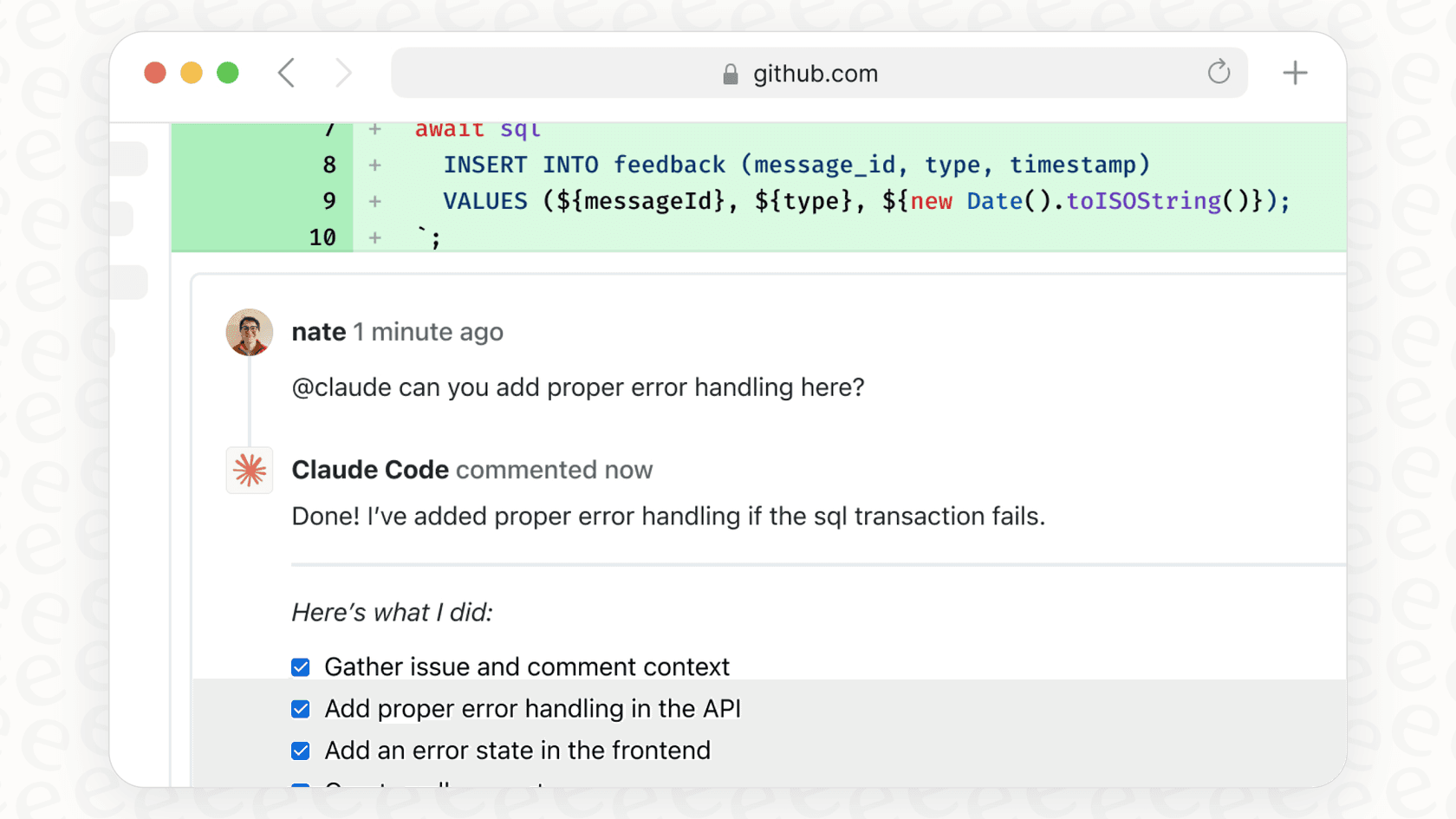The height and width of the screenshot is (819, 1456).
Task: Reload the github.com page
Action: coord(1219,72)
